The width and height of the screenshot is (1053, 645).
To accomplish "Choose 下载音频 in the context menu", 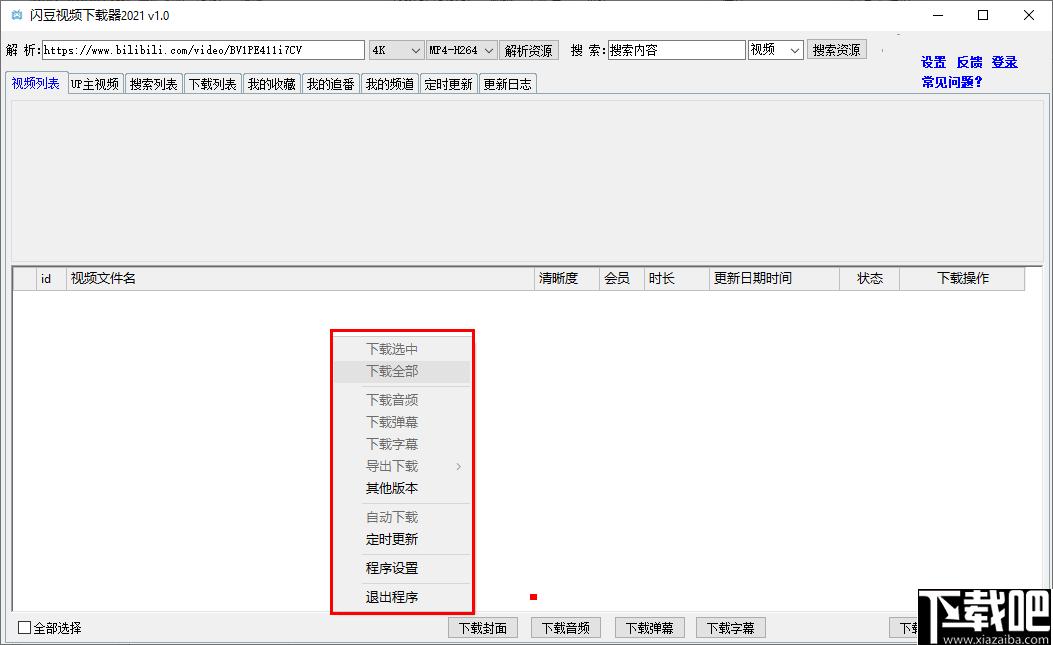I will [402, 400].
